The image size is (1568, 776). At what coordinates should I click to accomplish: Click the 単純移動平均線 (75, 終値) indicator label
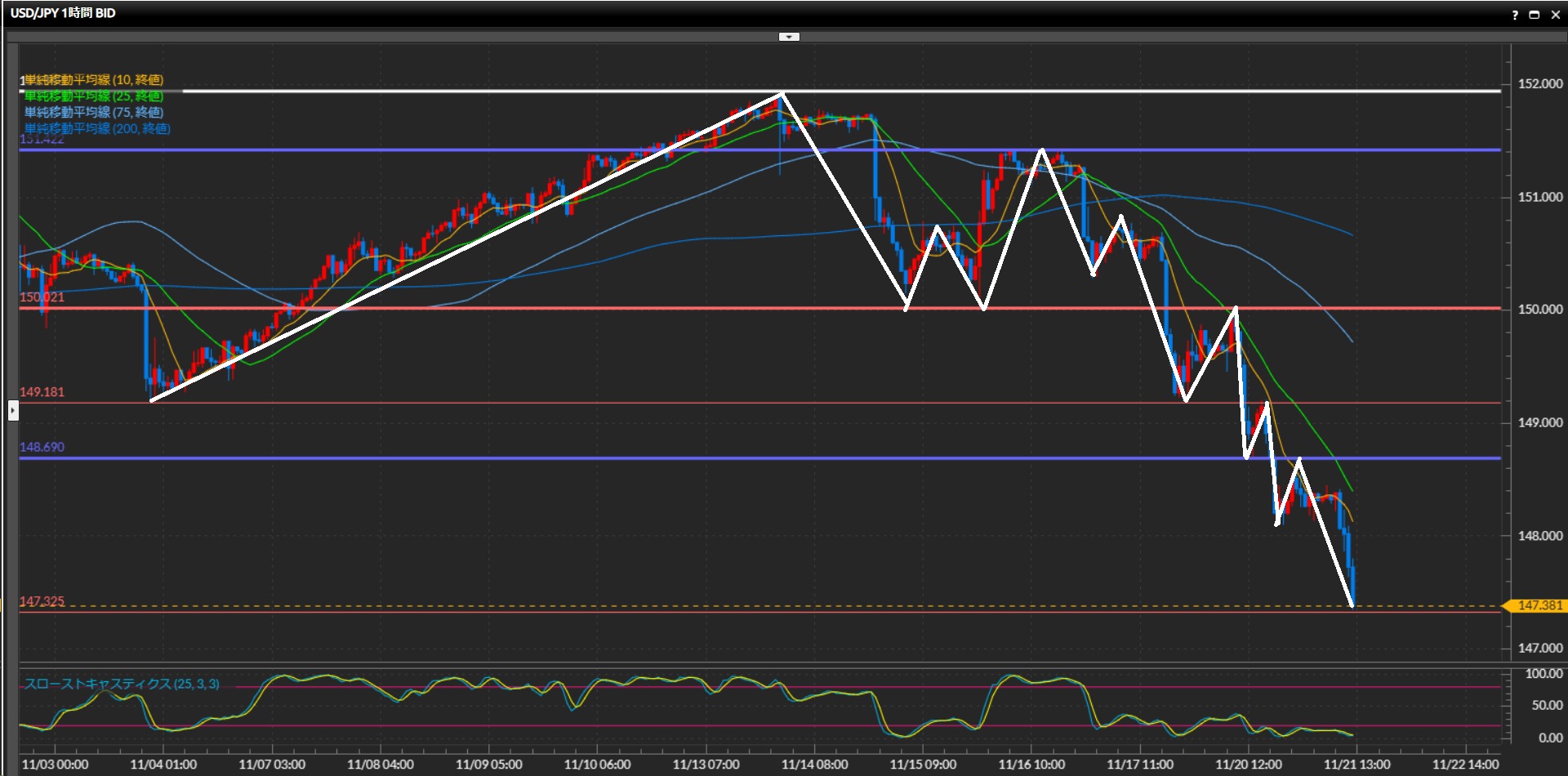pos(94,113)
